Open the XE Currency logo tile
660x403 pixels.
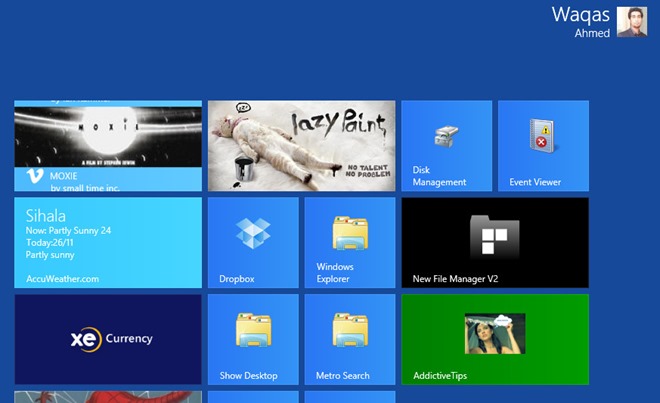(108, 339)
